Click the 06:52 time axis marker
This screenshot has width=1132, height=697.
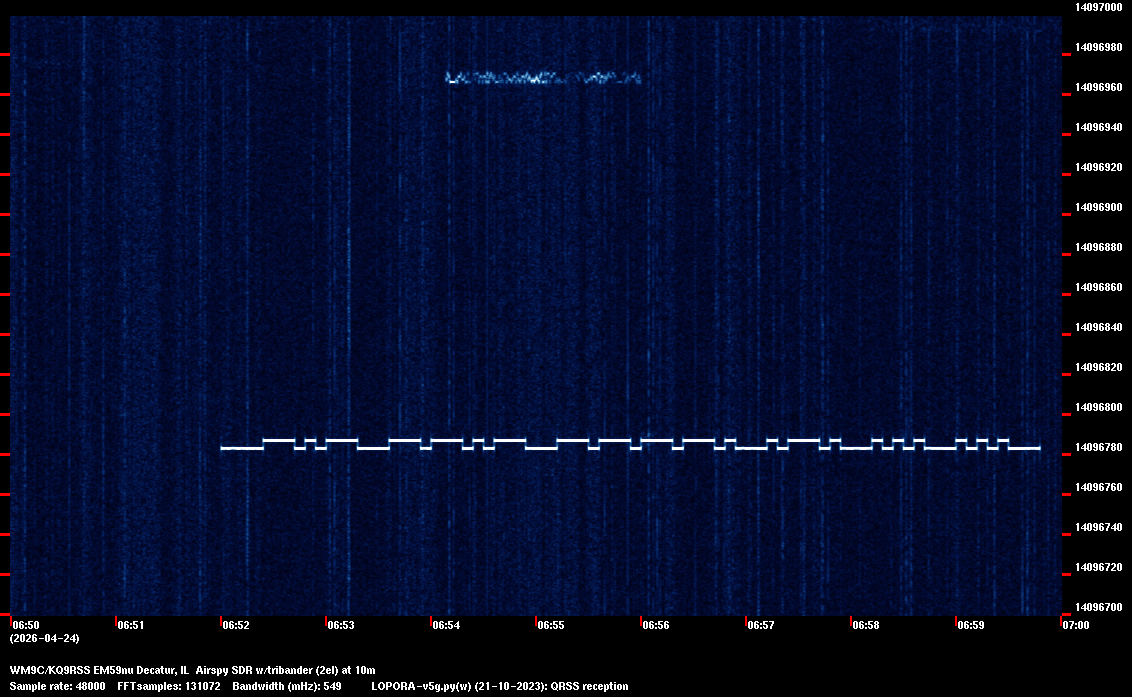pos(236,625)
